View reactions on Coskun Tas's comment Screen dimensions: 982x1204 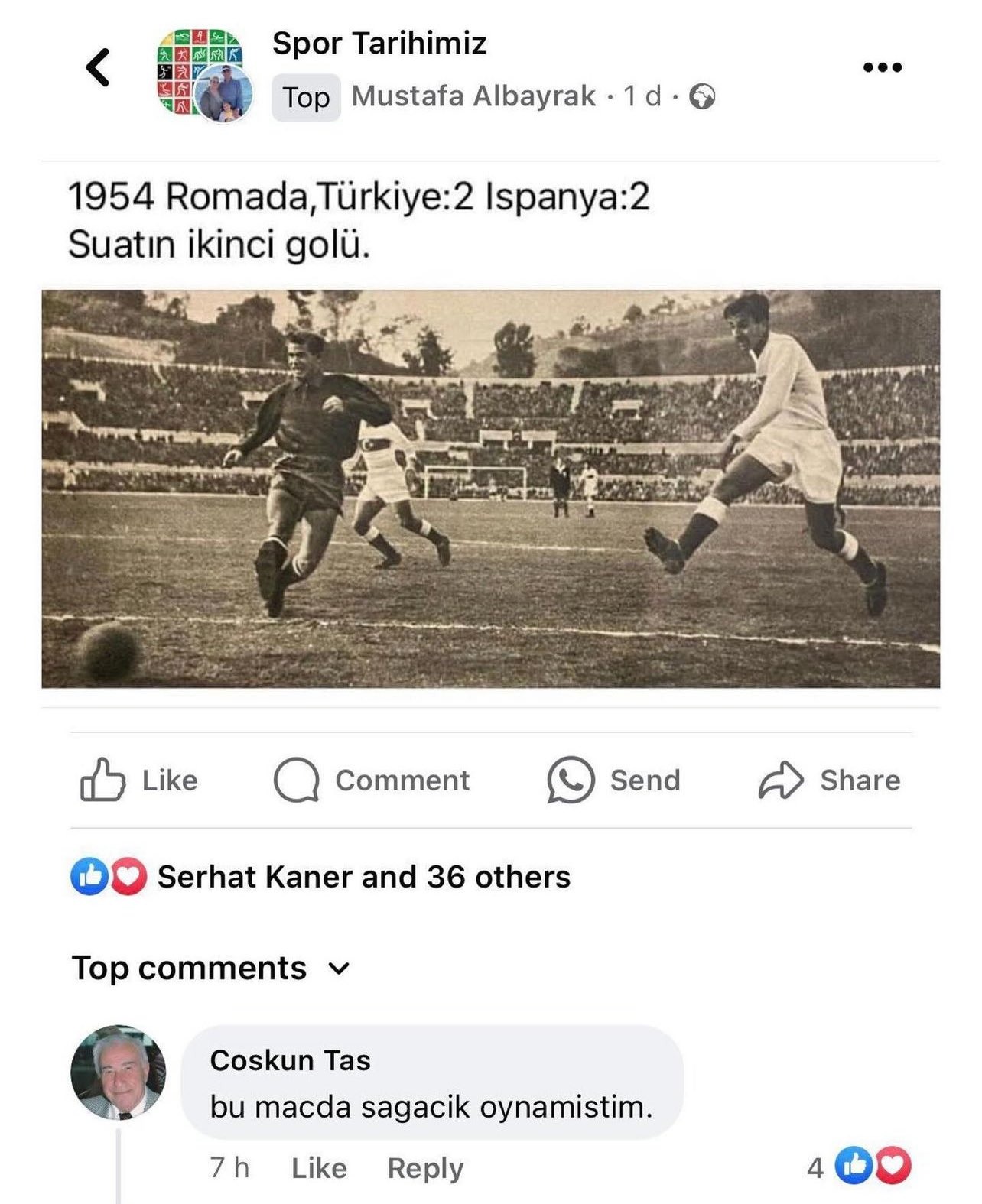[x=872, y=1167]
